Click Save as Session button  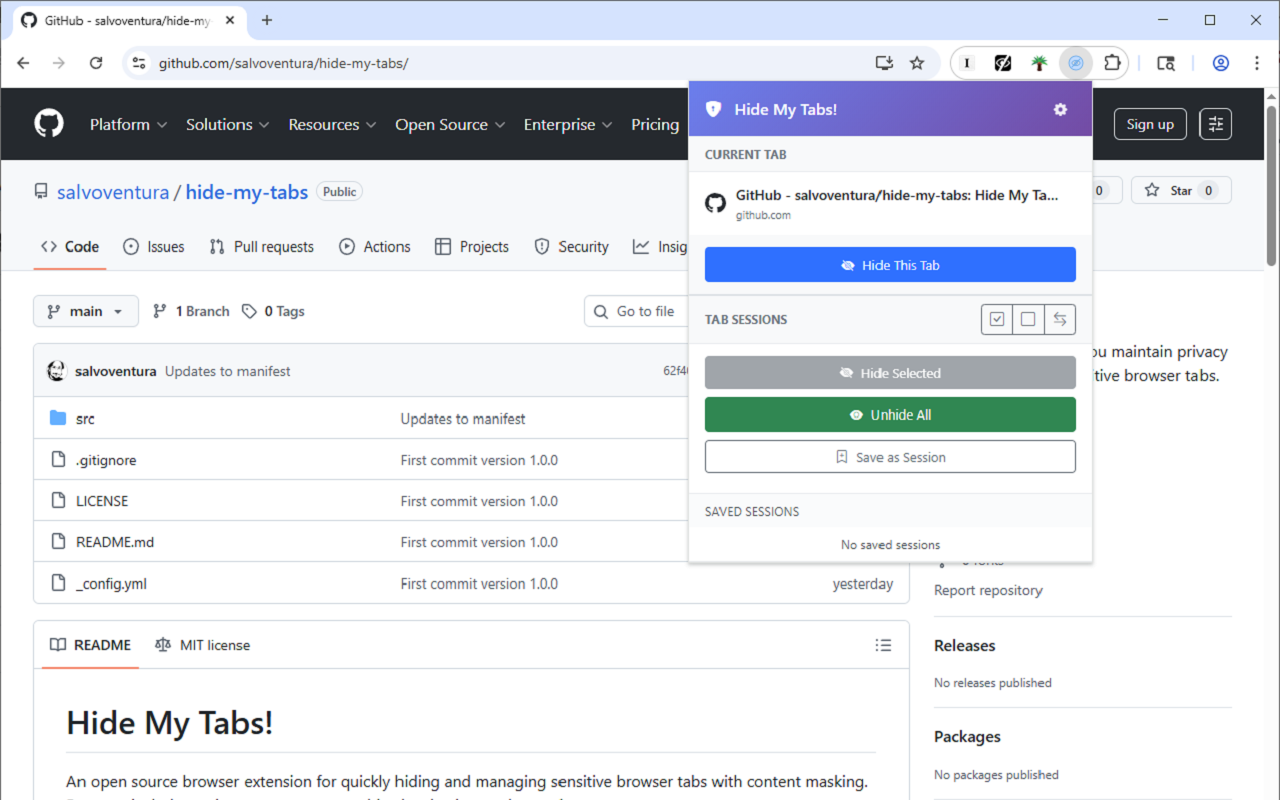coord(890,457)
